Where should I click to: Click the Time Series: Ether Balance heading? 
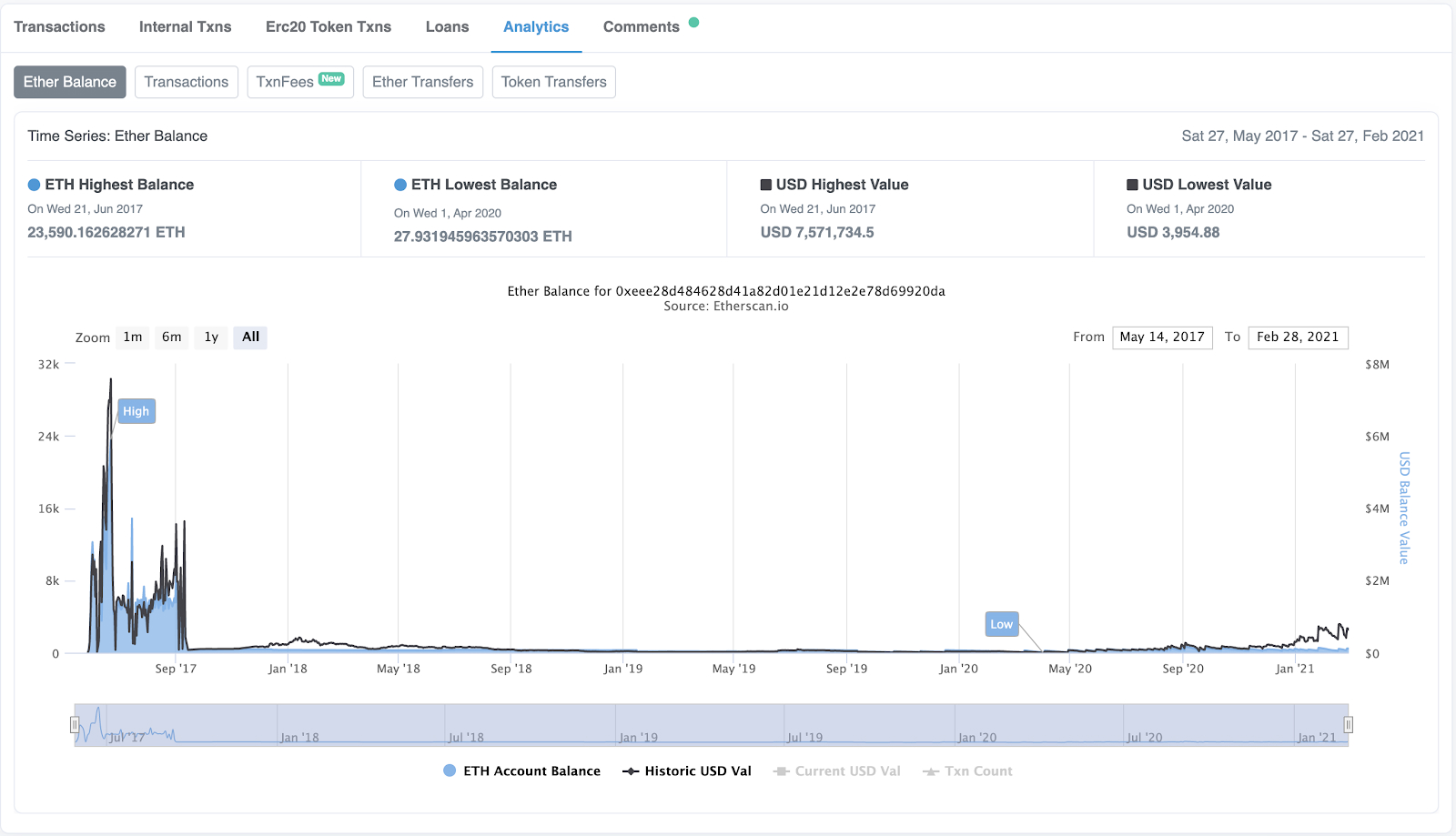117,136
